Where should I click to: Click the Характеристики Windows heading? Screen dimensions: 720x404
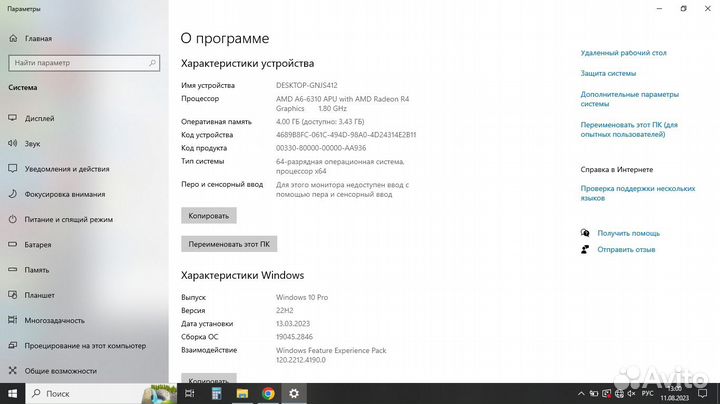coord(242,275)
